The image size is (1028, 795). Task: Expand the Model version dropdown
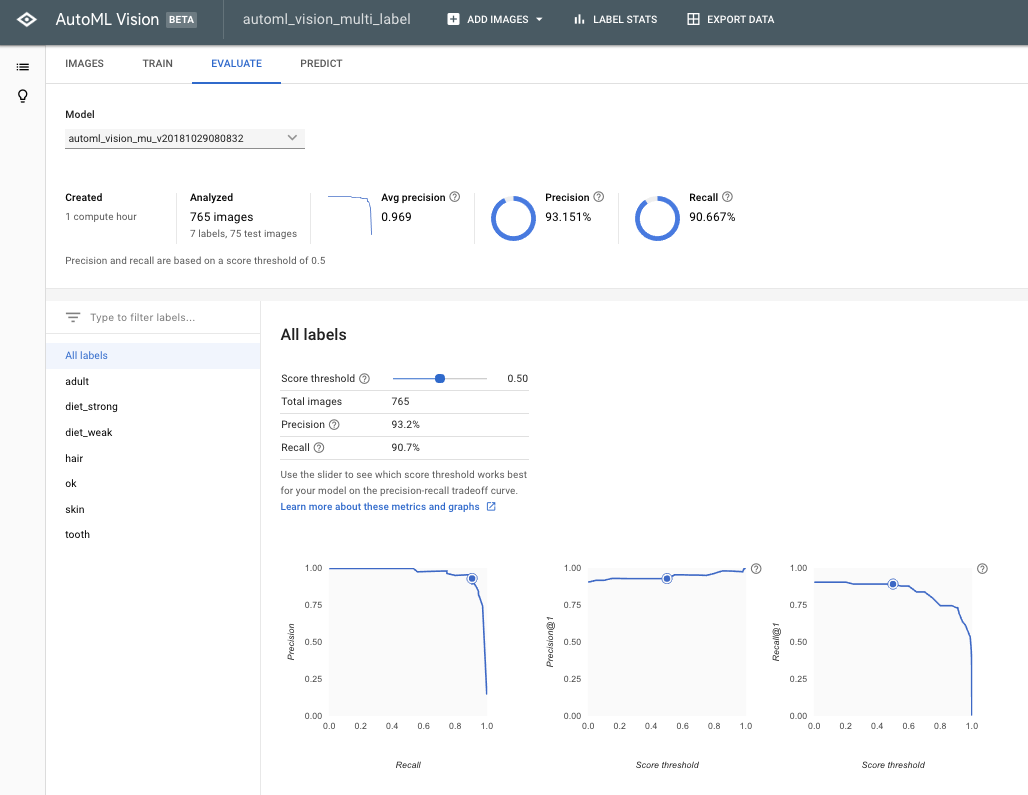tap(185, 138)
